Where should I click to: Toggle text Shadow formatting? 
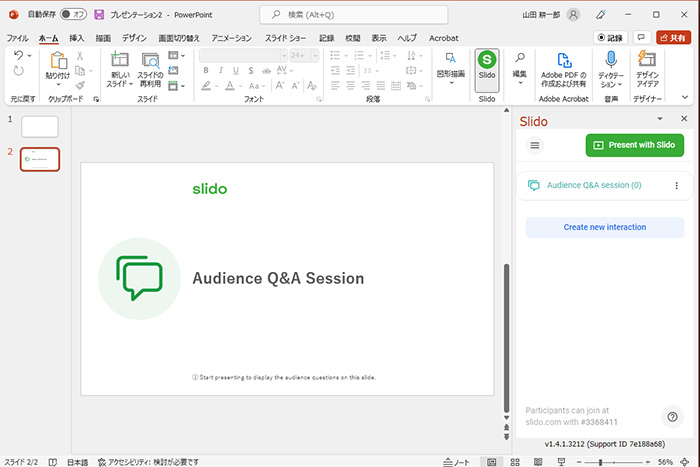tap(251, 71)
